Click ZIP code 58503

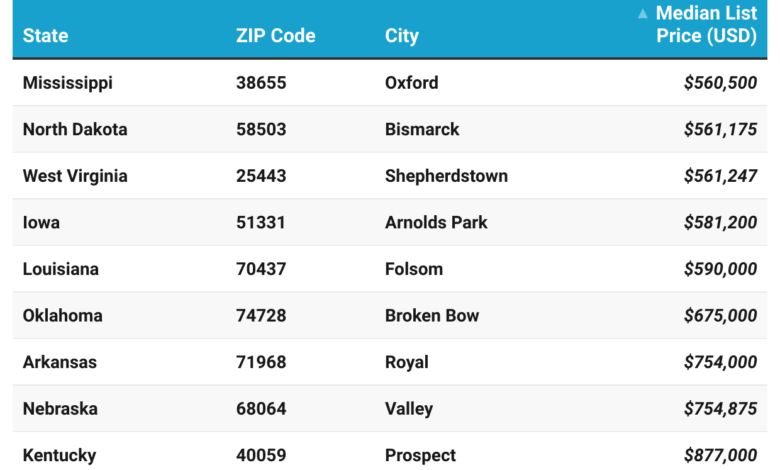pos(261,129)
